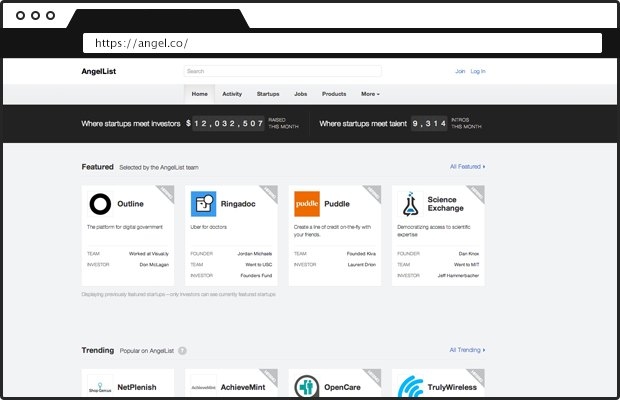Image resolution: width=620 pixels, height=400 pixels.
Task: Click the Ringadoc blue logo icon
Action: [x=204, y=204]
